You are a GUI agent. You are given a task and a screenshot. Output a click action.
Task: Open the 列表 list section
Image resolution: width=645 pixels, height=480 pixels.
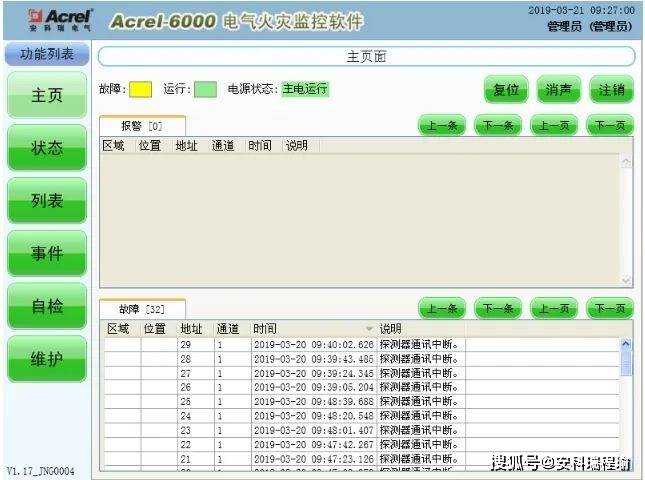[47, 200]
